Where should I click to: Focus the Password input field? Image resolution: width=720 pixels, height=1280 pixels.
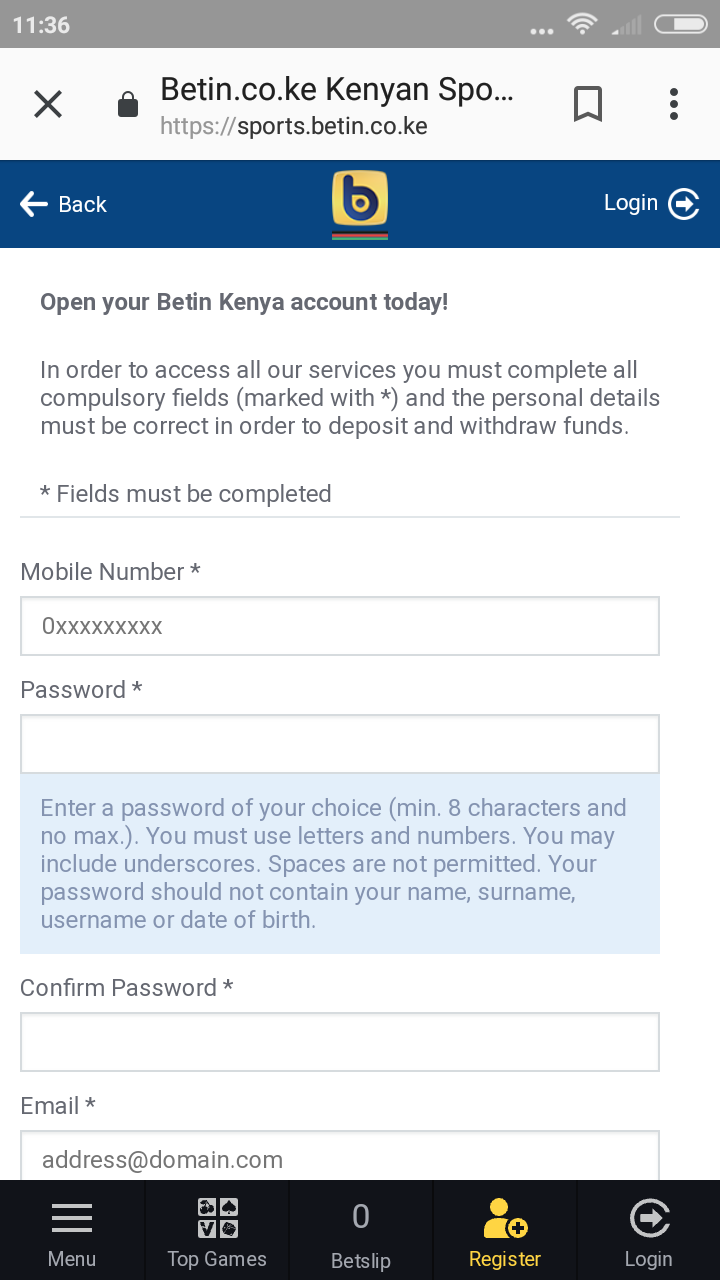tap(340, 744)
